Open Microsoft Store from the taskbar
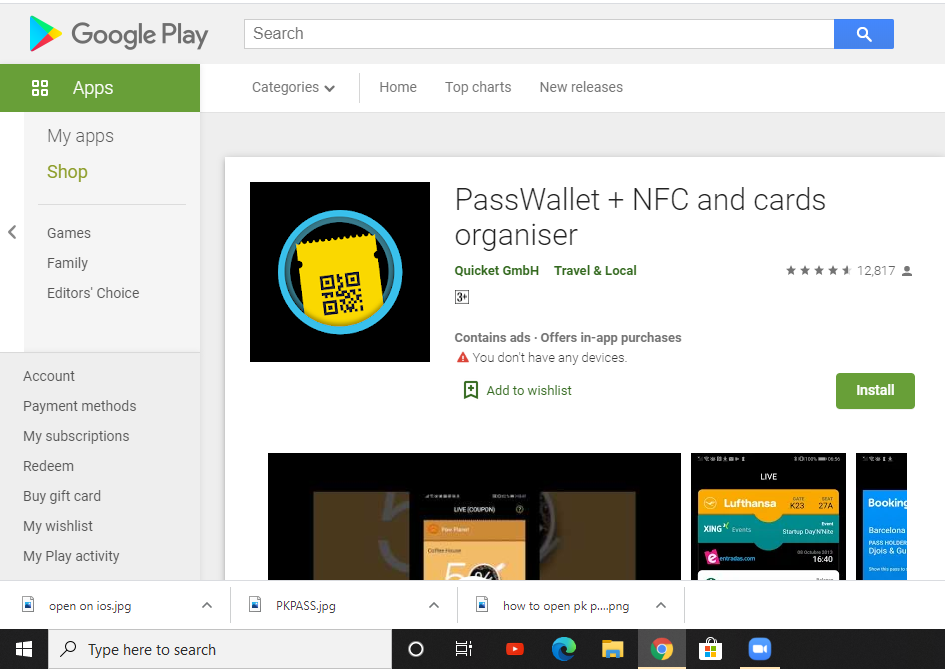The height and width of the screenshot is (669, 945). click(x=710, y=649)
